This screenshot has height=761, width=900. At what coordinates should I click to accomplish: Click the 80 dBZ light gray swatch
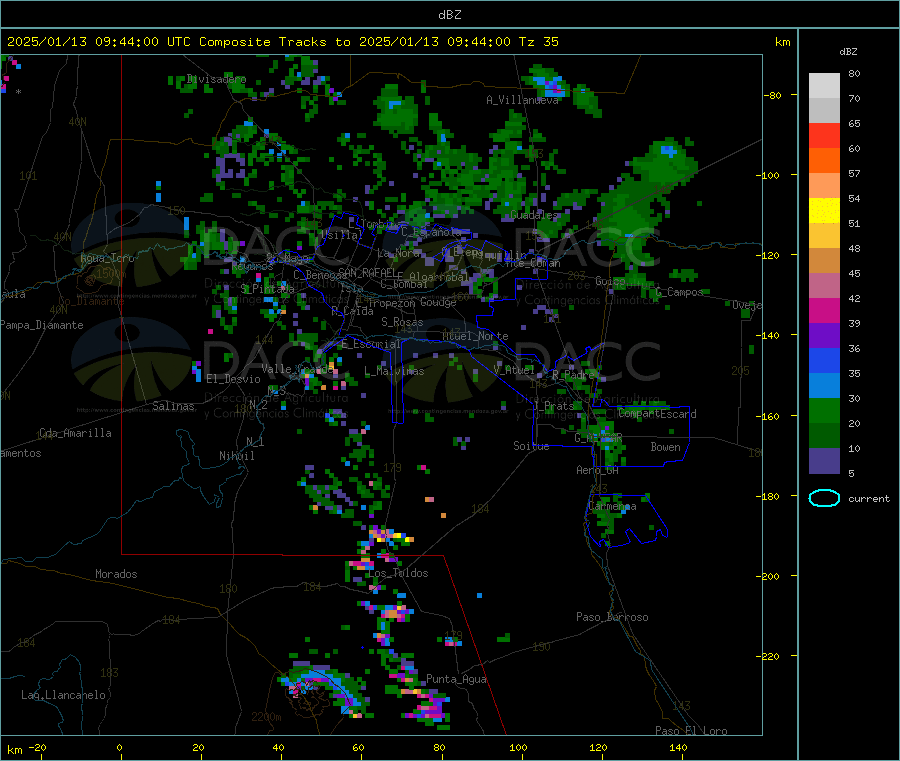[x=824, y=86]
